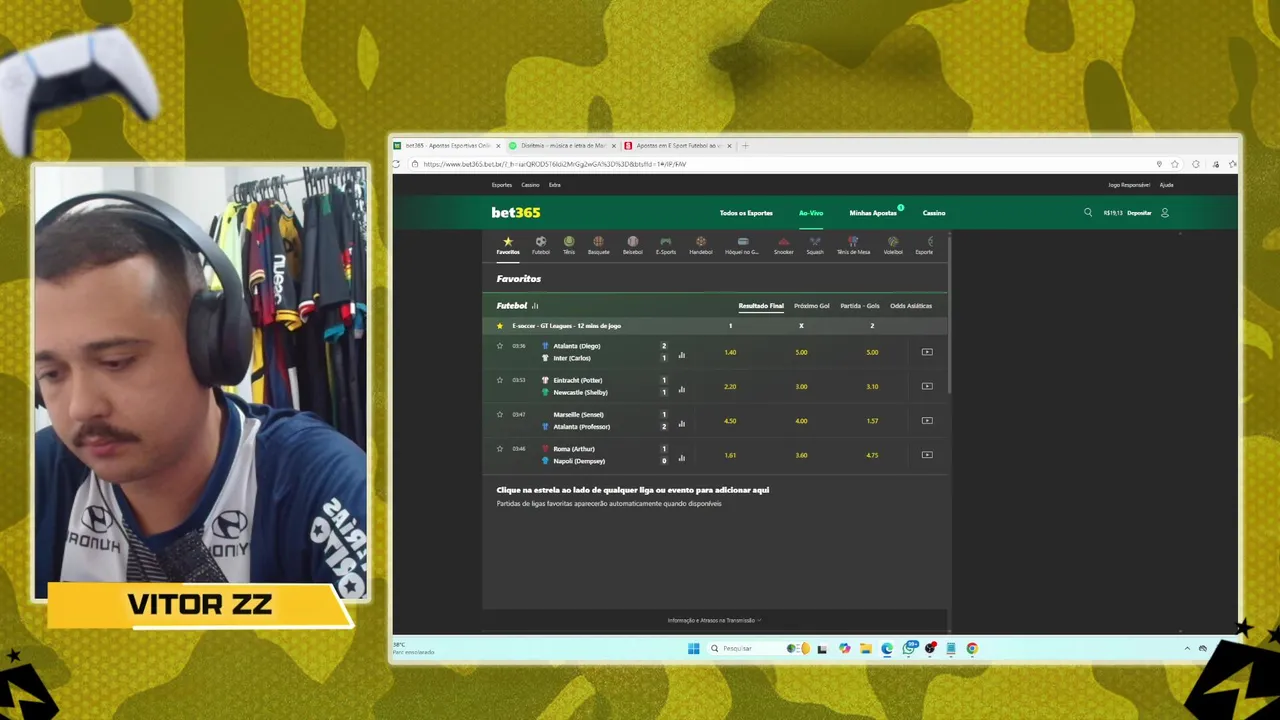
Task: Click the R$19,13 balance
Action: pyautogui.click(x=1113, y=213)
